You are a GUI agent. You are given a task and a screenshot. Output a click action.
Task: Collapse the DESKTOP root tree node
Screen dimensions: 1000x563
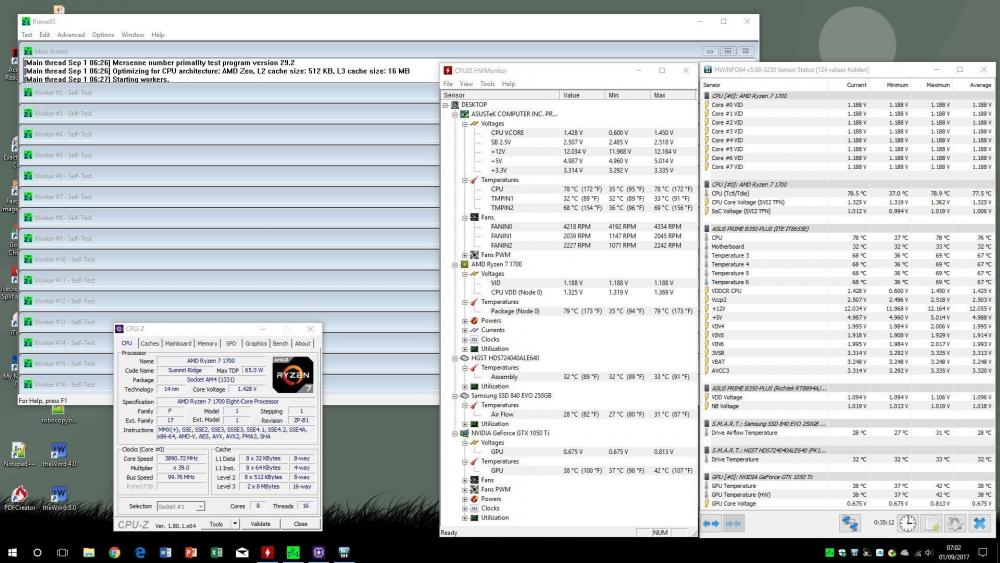click(x=447, y=104)
